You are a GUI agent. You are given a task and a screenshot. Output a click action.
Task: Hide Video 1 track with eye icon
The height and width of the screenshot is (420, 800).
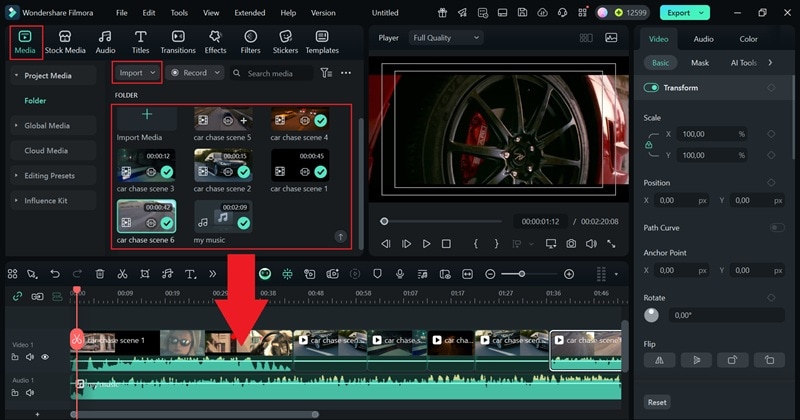45,357
